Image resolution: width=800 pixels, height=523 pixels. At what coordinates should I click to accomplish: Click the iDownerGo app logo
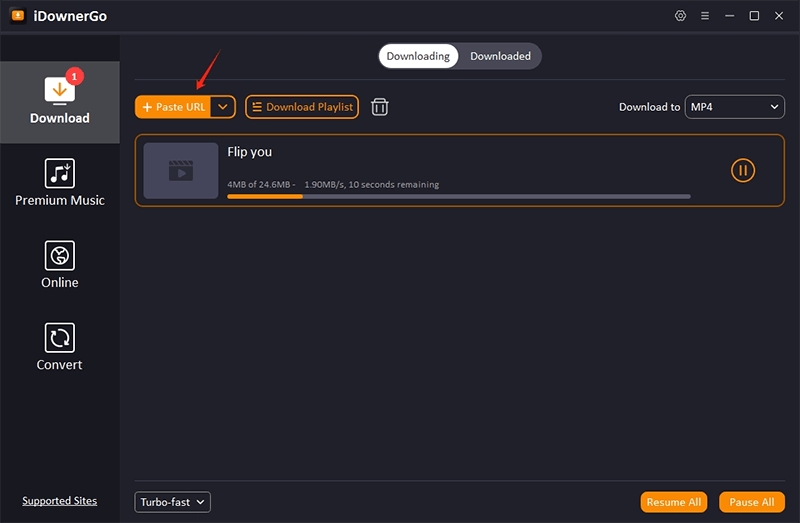click(x=18, y=16)
